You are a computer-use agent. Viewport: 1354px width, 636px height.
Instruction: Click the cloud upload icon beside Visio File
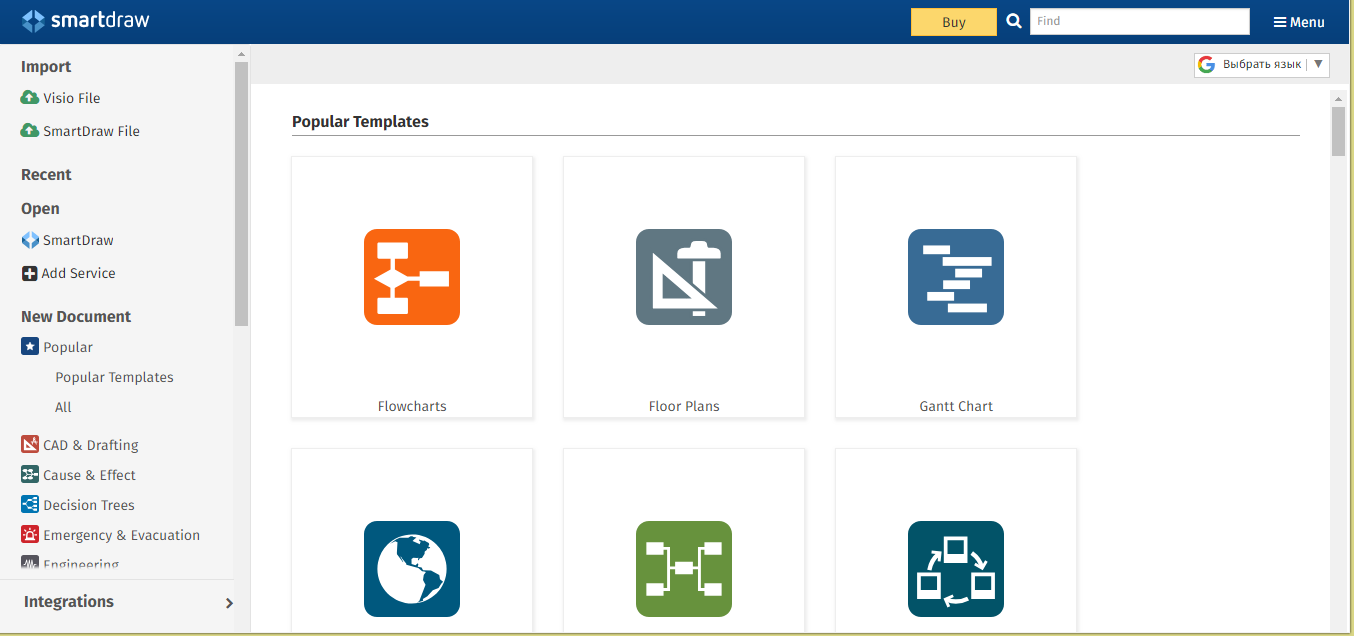[30, 98]
